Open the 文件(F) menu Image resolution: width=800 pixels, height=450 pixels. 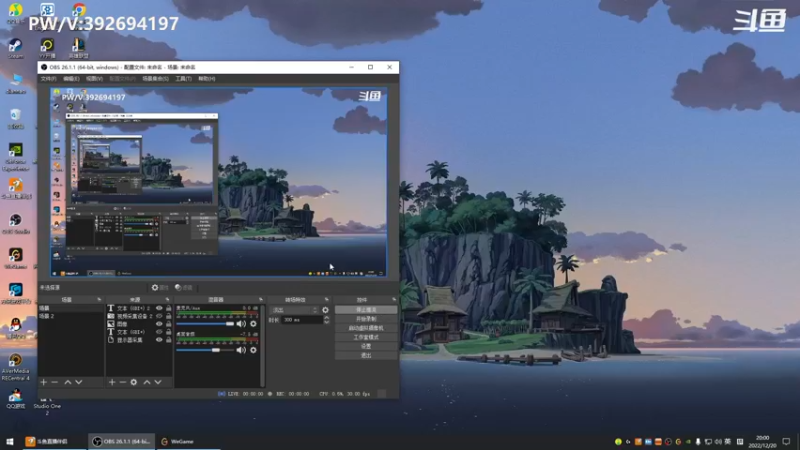click(48, 79)
